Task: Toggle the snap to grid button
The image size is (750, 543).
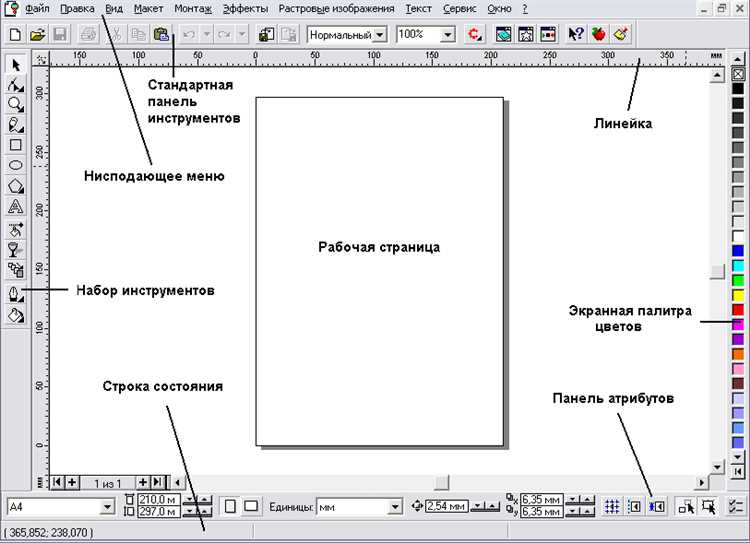Action: 613,507
